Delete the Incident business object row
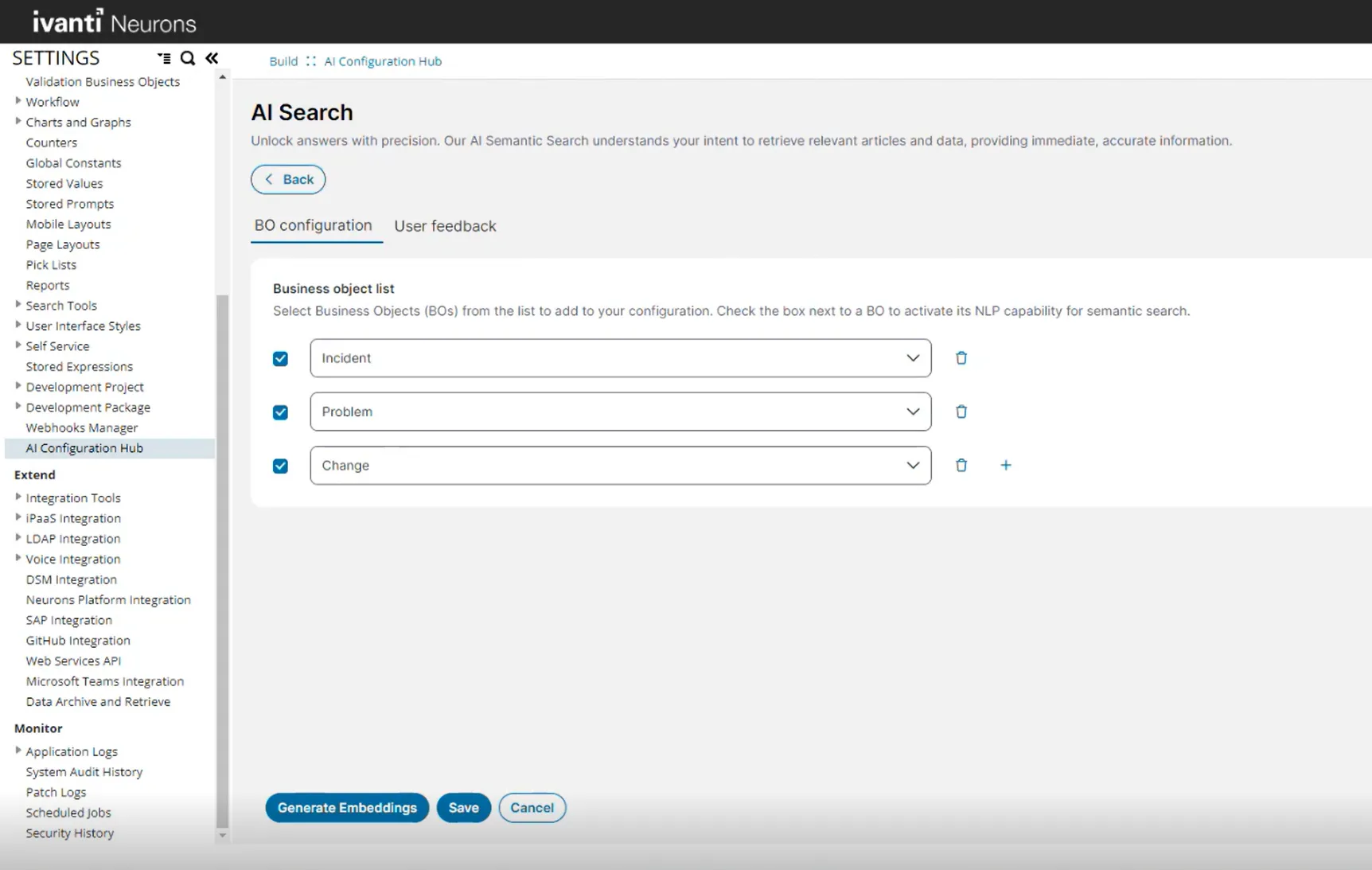 pos(961,358)
